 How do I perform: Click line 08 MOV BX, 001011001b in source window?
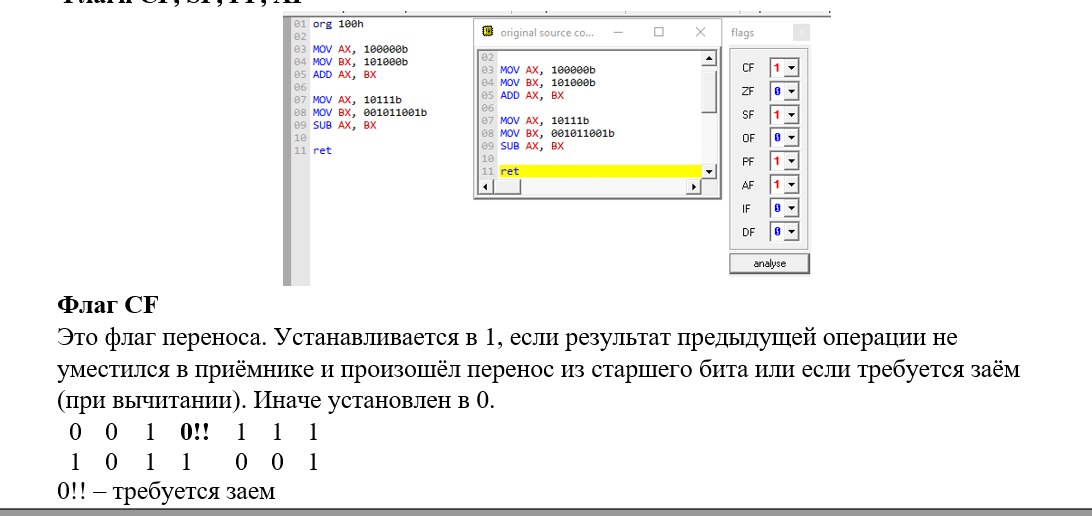[x=557, y=134]
